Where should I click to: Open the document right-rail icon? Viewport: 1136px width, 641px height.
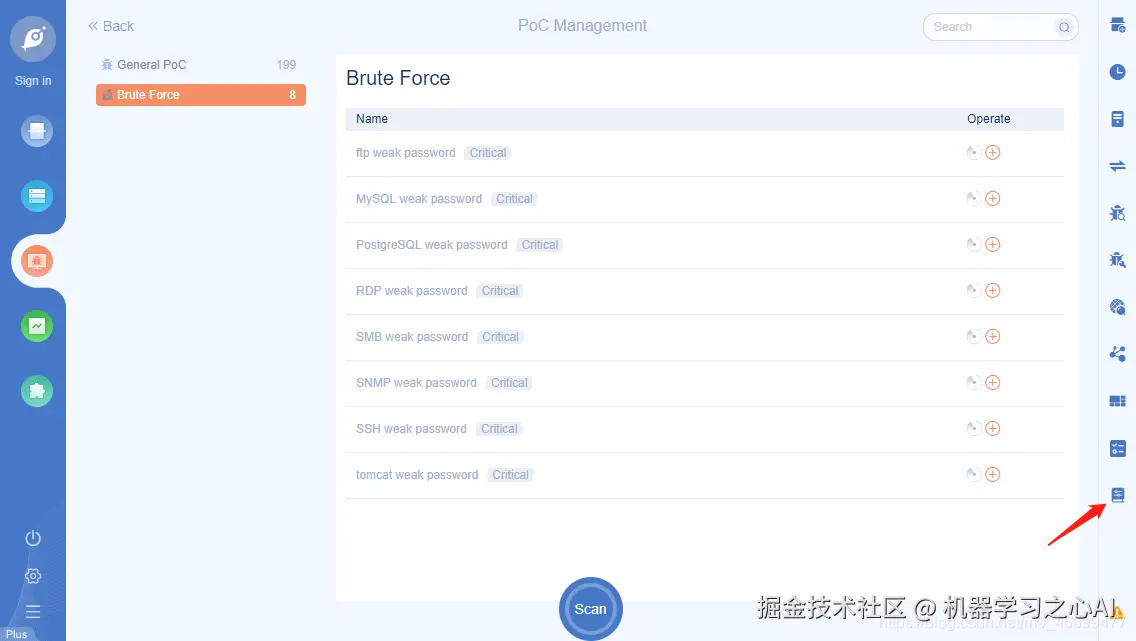click(x=1117, y=119)
